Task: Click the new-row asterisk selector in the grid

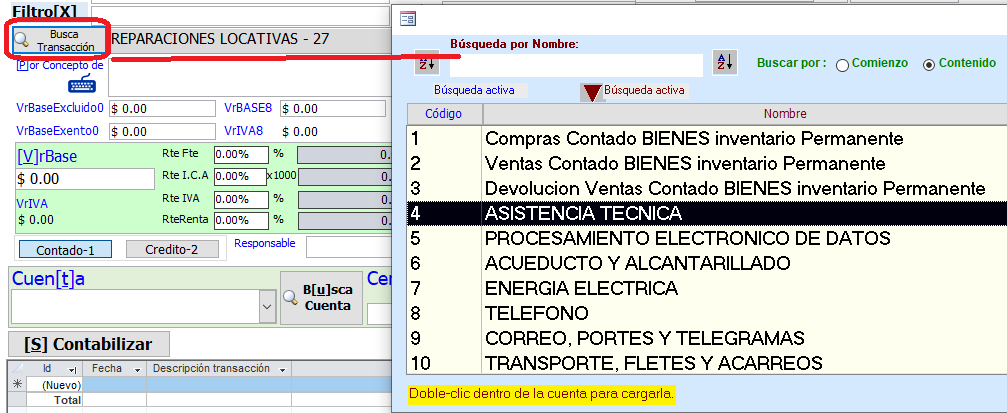Action: coord(16,385)
